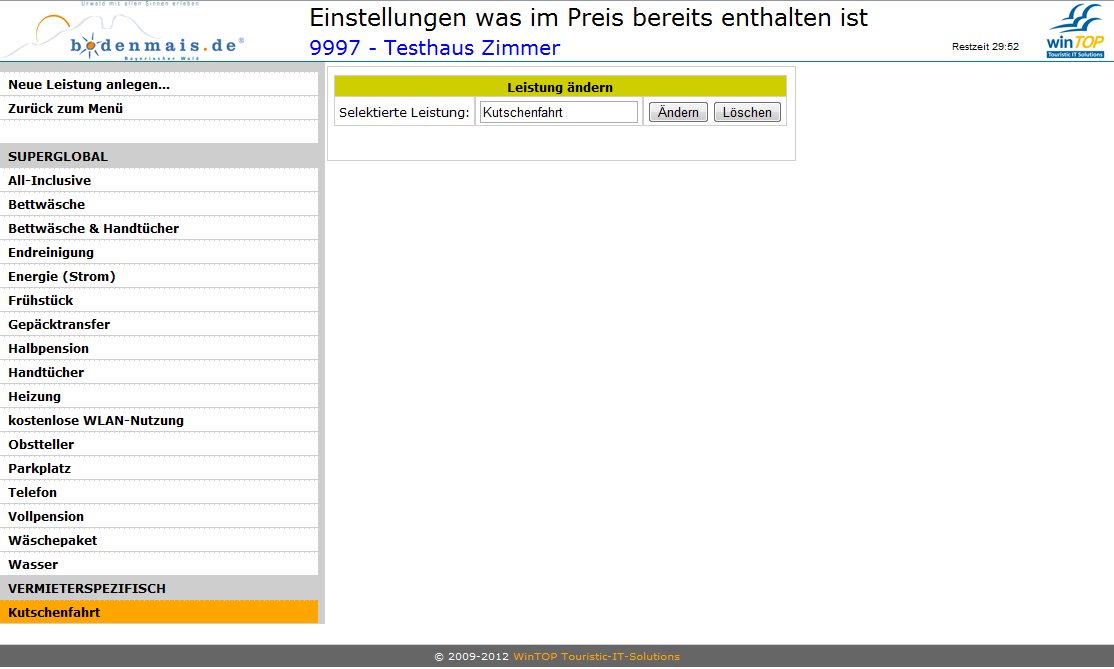Select Energie (Strom) item

[62, 277]
